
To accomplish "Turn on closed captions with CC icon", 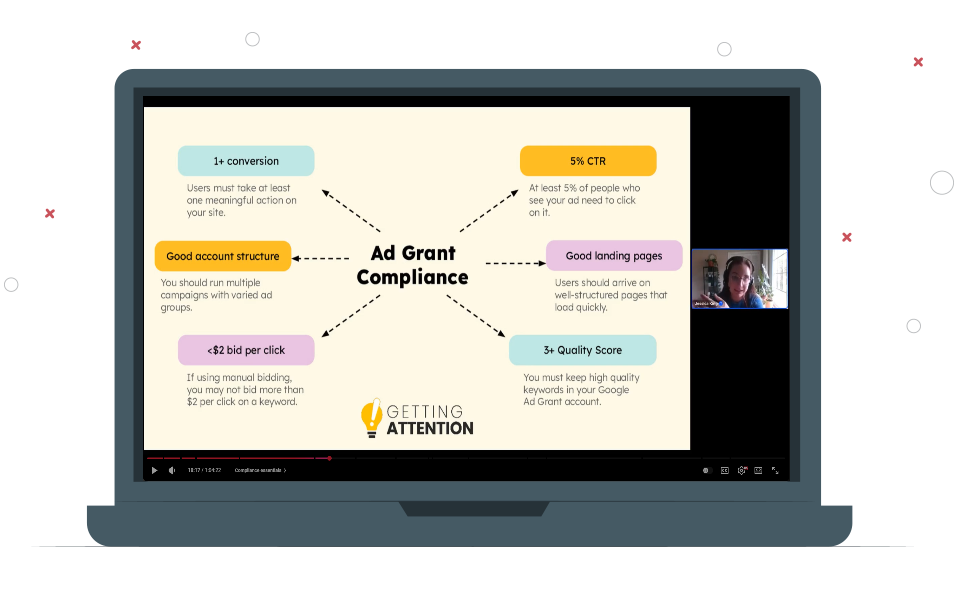I will tap(725, 470).
